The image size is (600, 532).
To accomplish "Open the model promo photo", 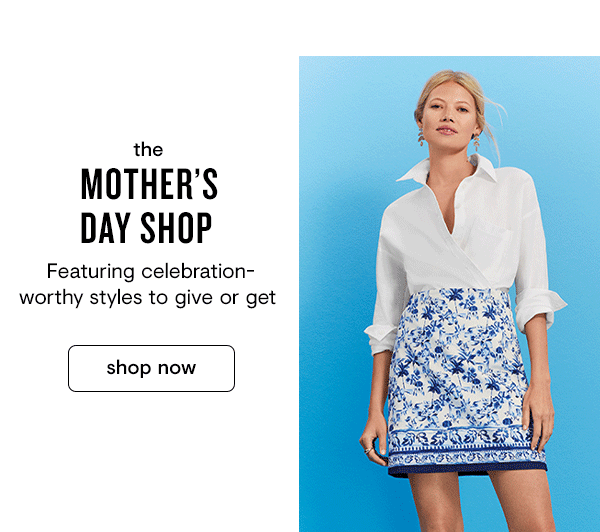I will [449, 294].
